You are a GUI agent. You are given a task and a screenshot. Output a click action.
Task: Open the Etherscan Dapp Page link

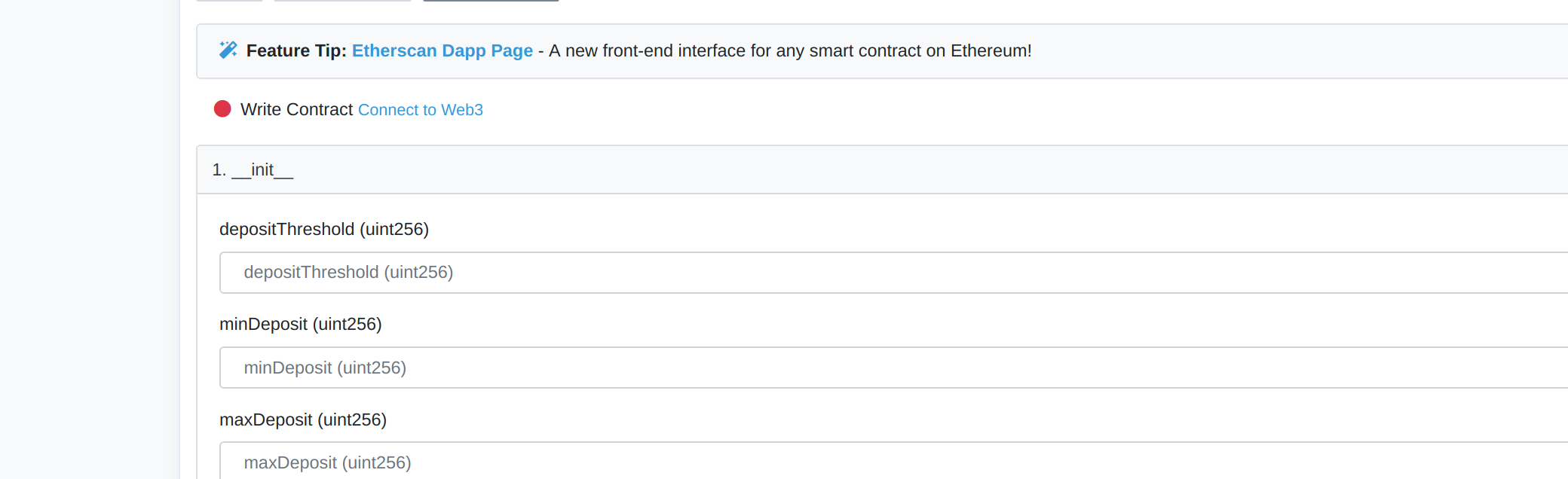pyautogui.click(x=443, y=50)
